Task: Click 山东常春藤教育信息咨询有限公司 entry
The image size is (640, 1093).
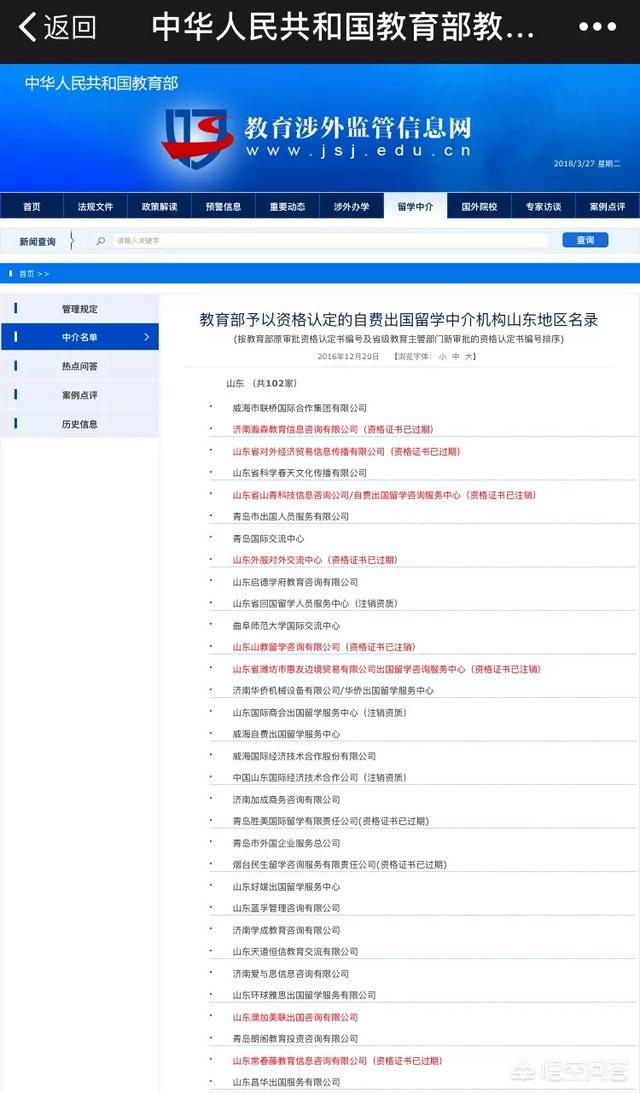Action: click(337, 1061)
